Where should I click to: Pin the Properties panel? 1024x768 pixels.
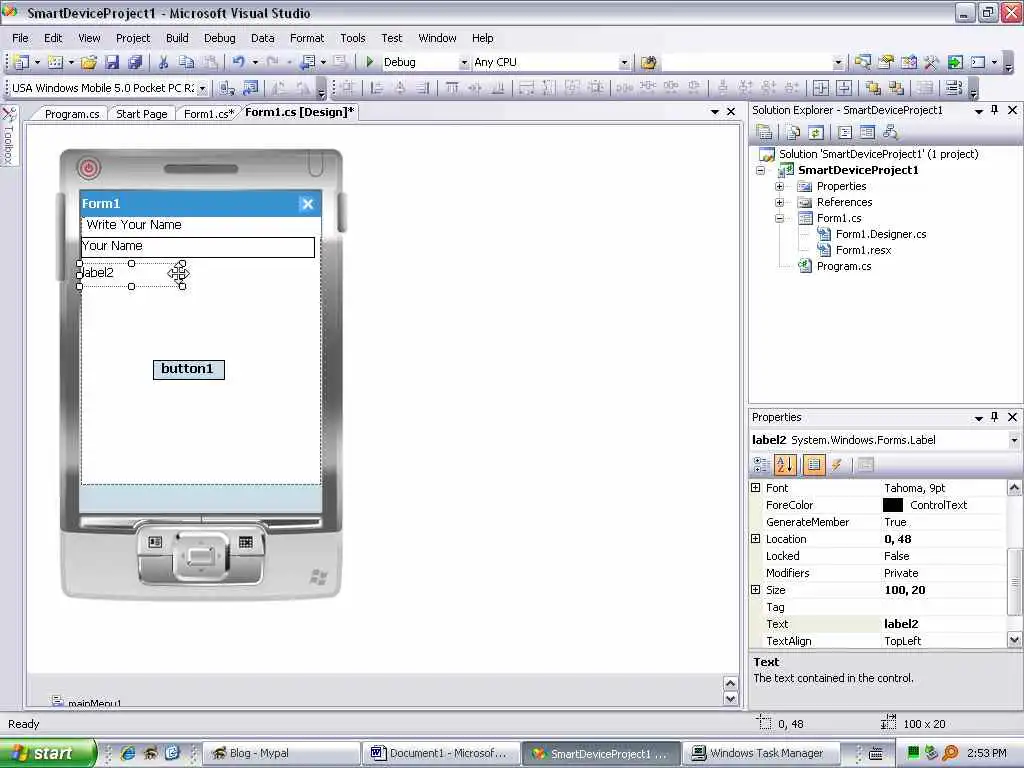click(995, 417)
